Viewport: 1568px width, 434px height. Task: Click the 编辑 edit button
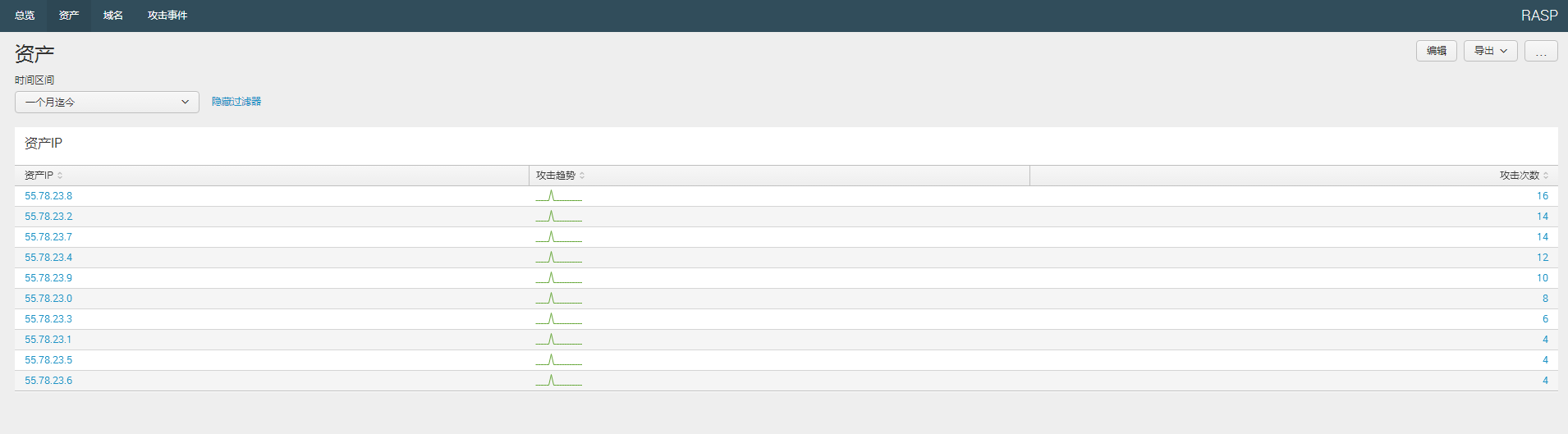1436,51
